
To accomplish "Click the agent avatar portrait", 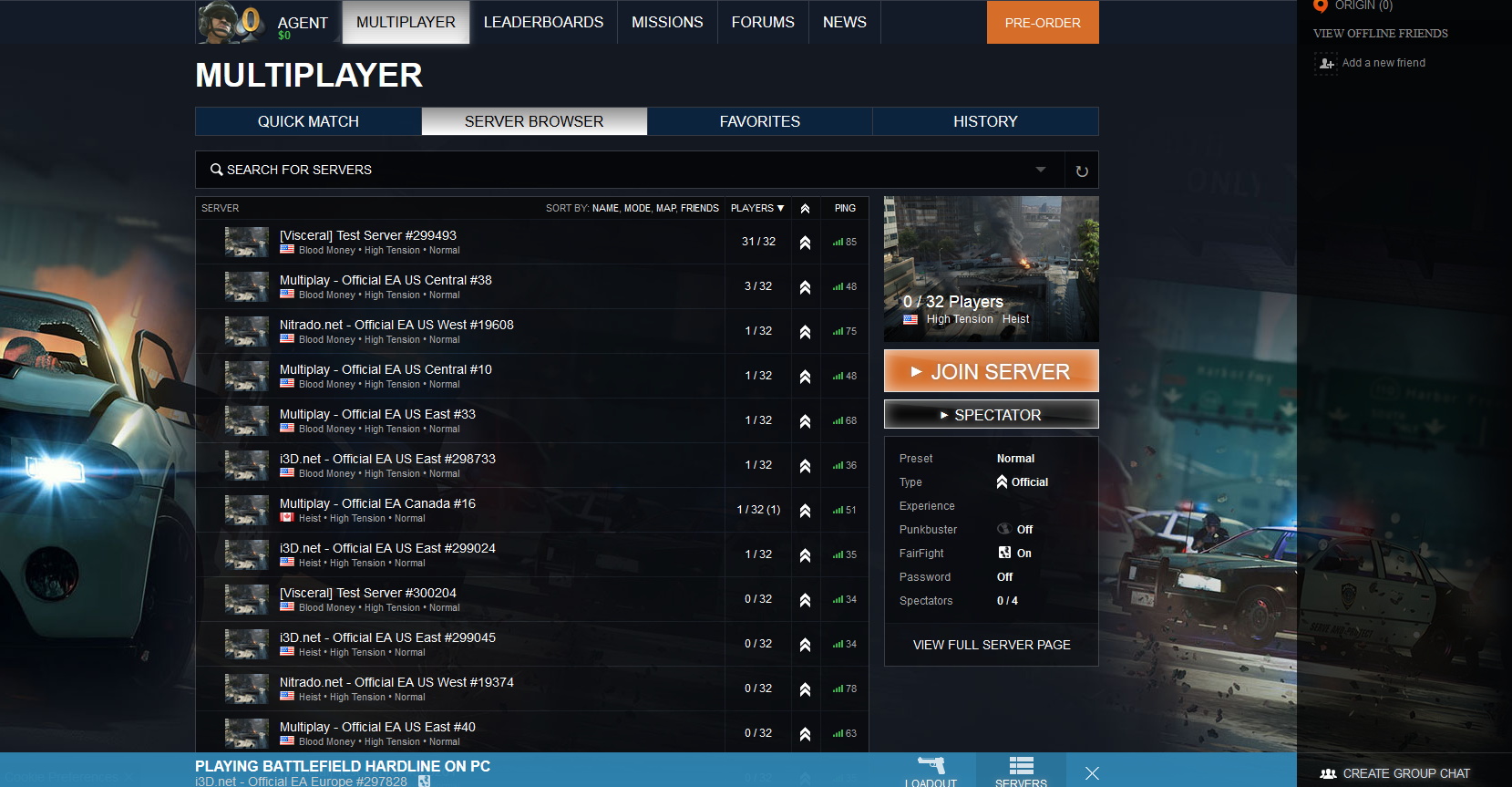I will [219, 22].
